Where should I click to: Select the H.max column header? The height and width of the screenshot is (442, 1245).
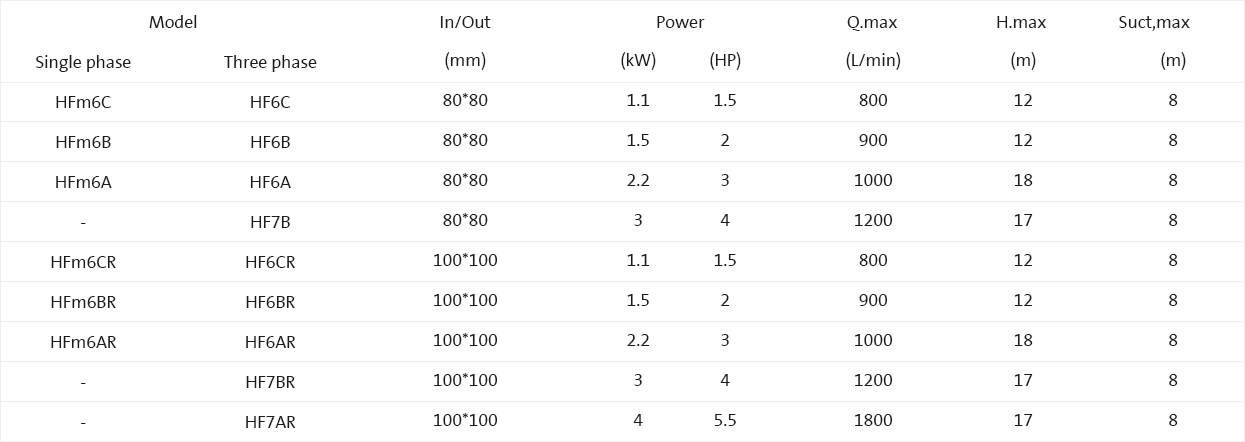point(1022,22)
